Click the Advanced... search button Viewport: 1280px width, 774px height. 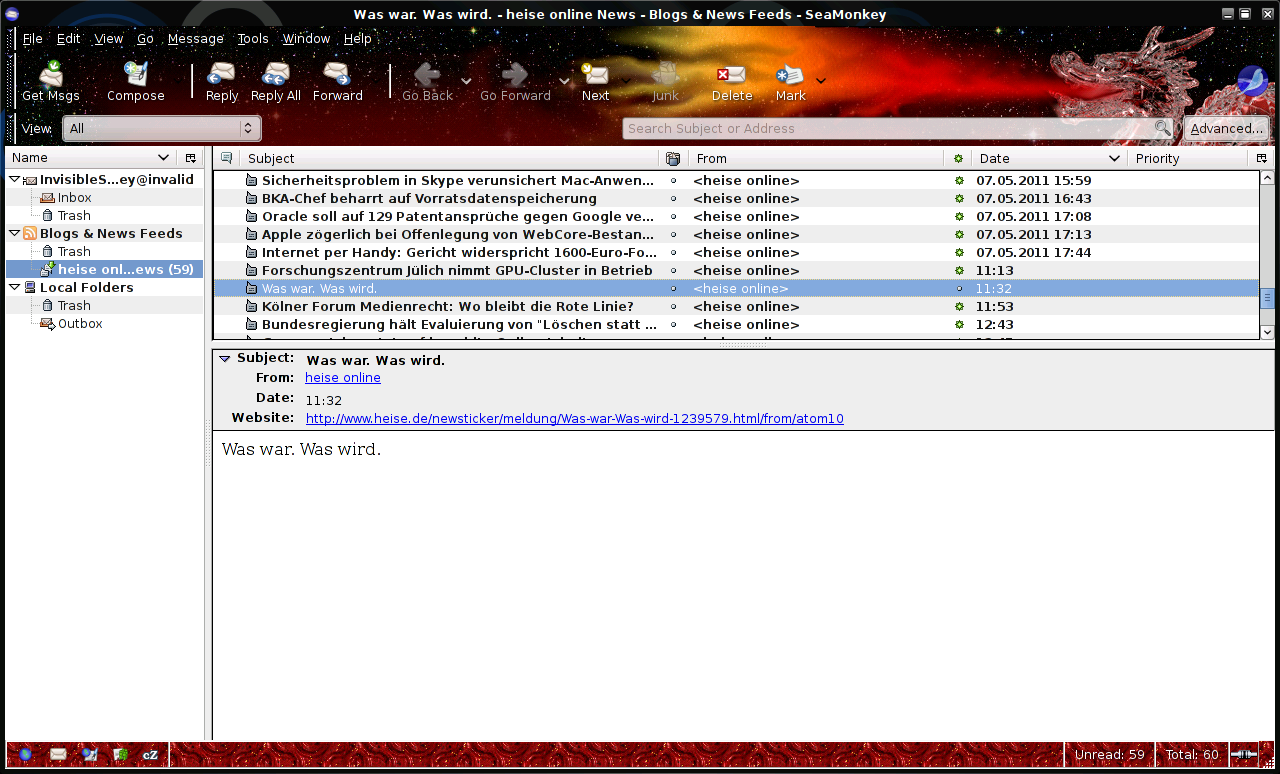(1226, 128)
